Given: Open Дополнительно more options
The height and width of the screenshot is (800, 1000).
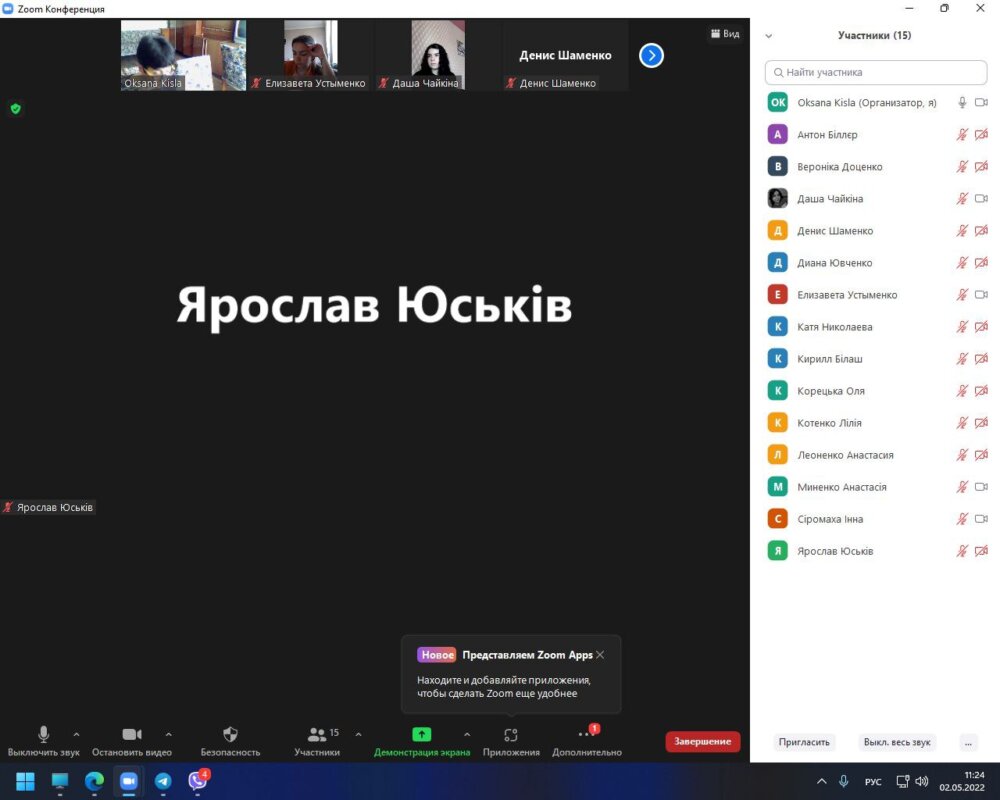Looking at the screenshot, I should click(587, 741).
